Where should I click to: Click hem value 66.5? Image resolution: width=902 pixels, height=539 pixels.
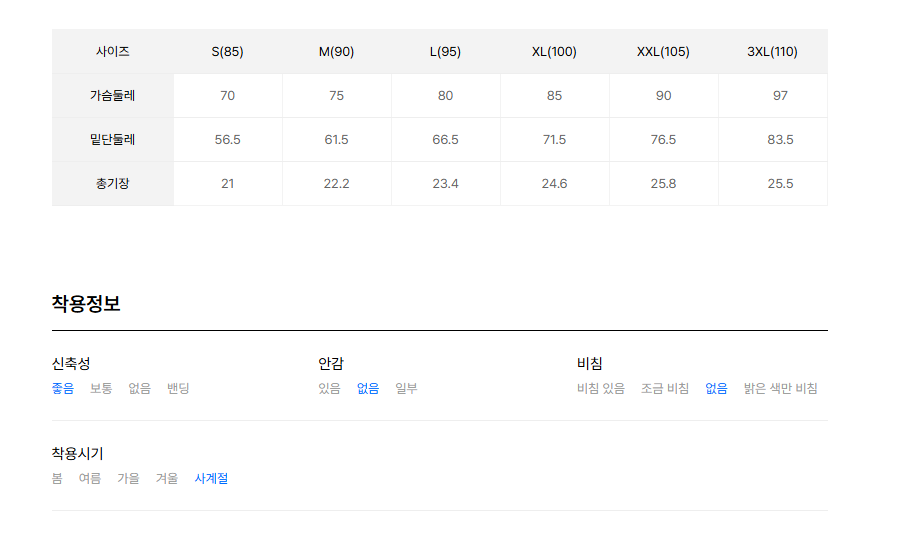point(445,140)
